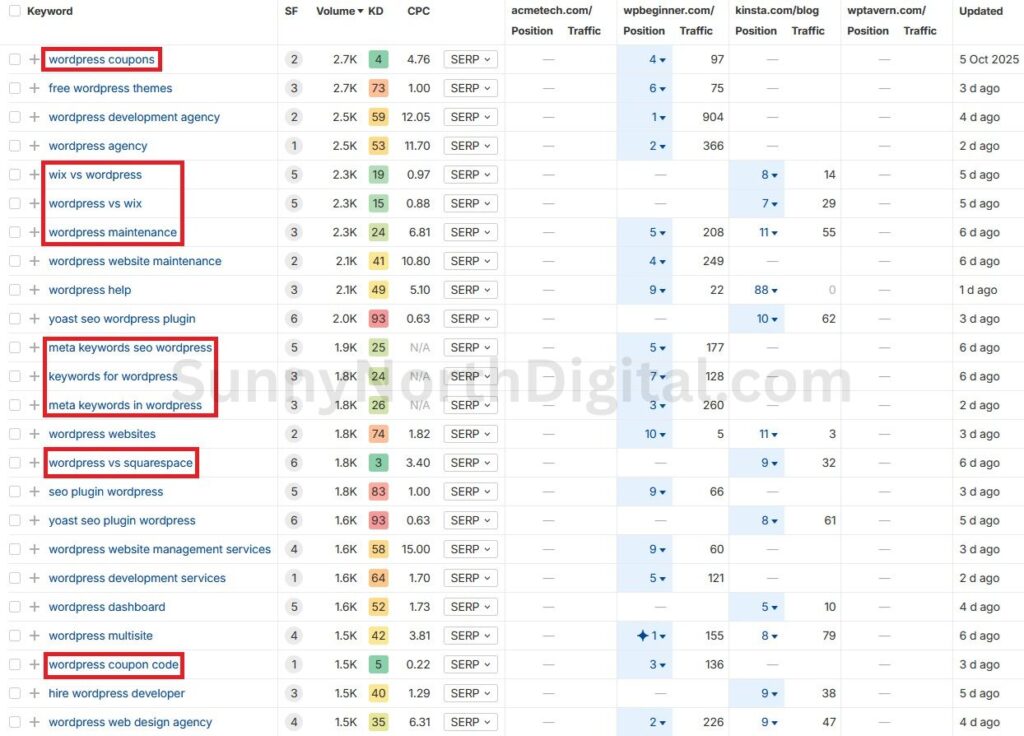This screenshot has width=1024, height=736.
Task: Open the plus icon beside "wordpress dashboard"
Action: 34,607
